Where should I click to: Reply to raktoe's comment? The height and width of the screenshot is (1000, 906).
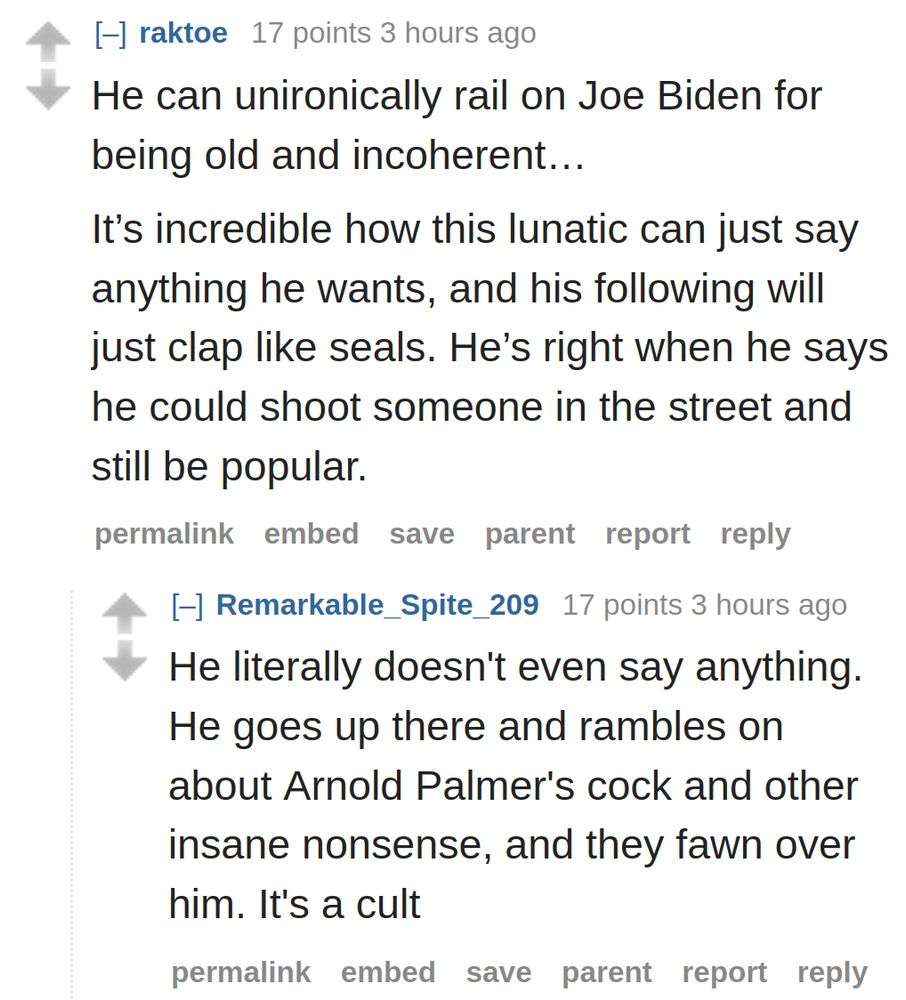click(755, 534)
